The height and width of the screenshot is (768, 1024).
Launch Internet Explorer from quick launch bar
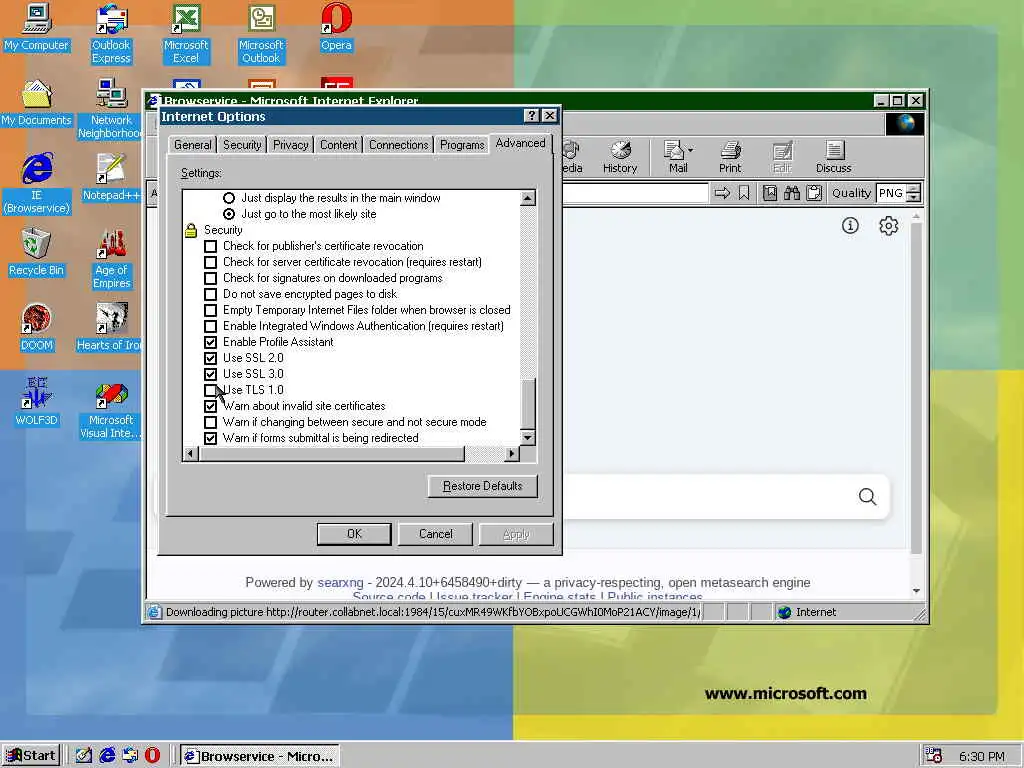tap(107, 755)
